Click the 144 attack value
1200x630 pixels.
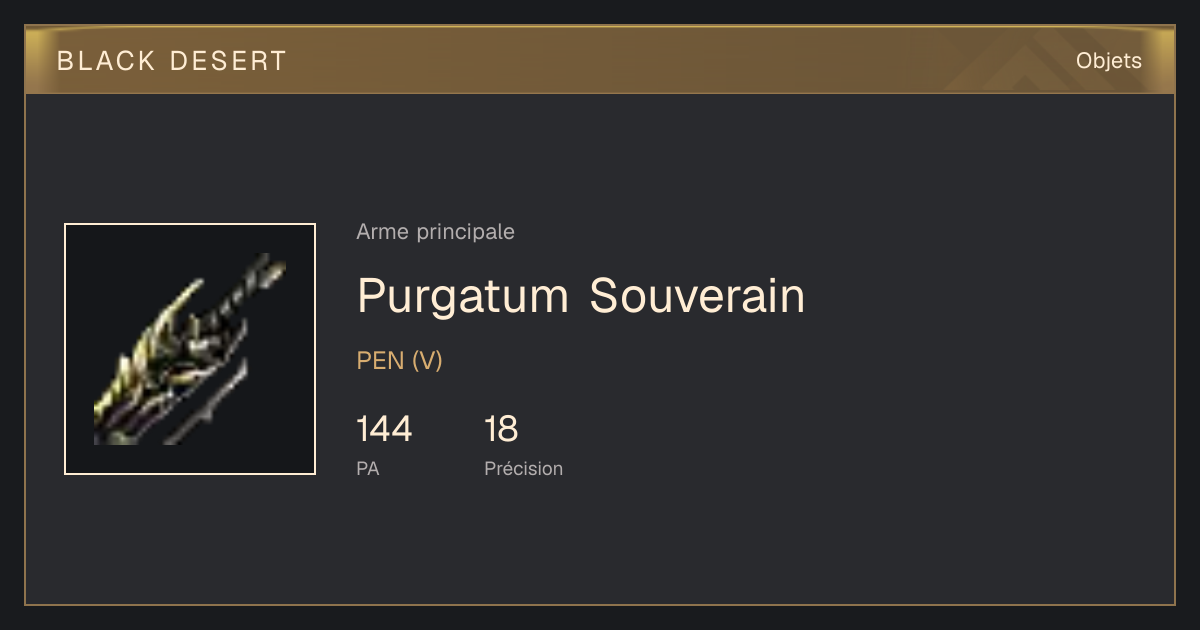384,430
